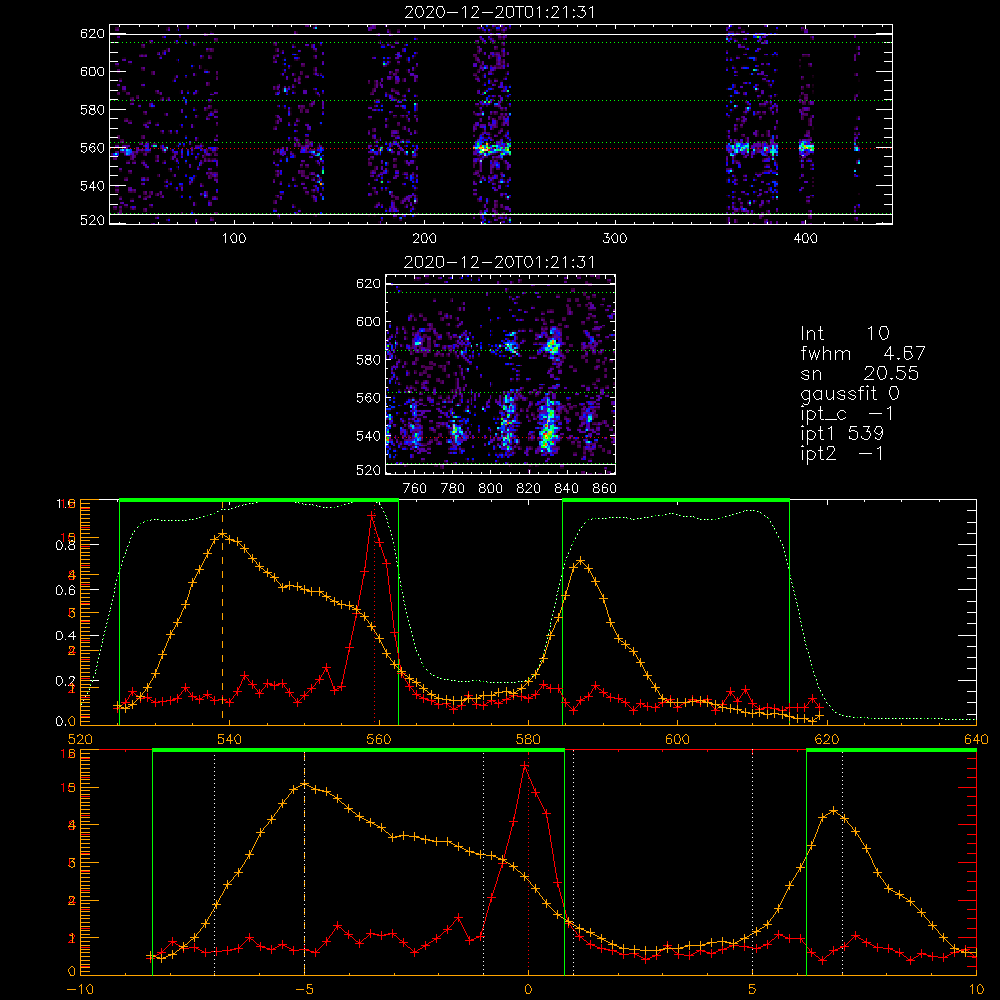1000x1000 pixels.
Task: Click the red peak marker near 560 in upper profile
Action: tap(372, 514)
